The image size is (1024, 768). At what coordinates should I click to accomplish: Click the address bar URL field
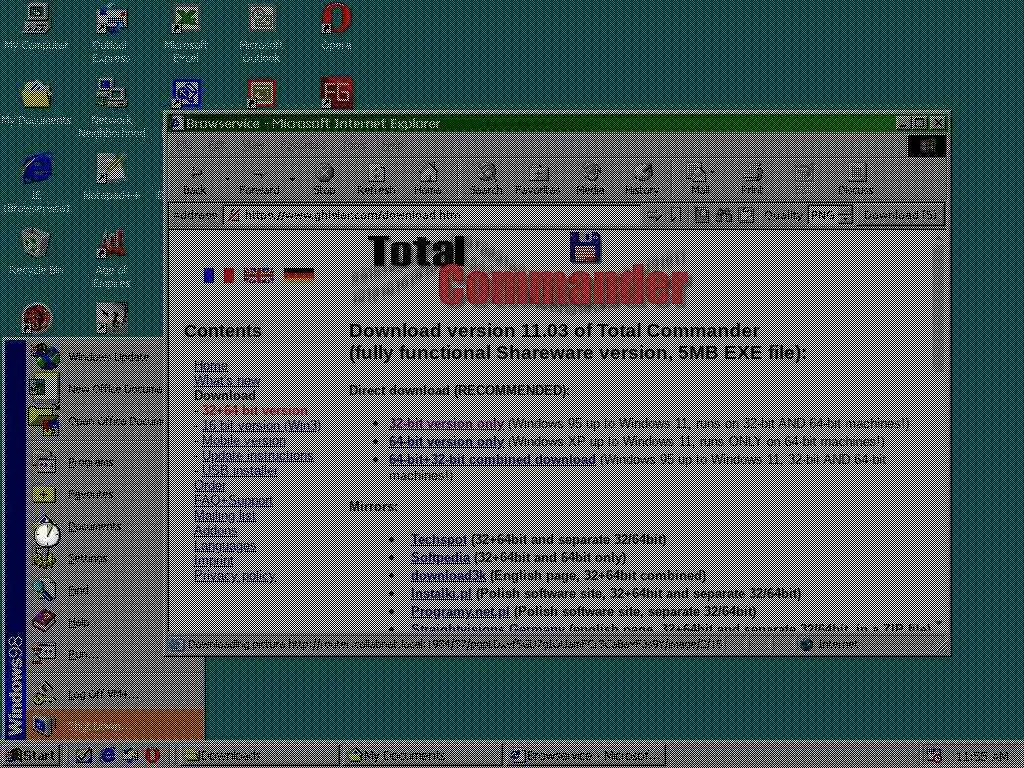point(431,215)
